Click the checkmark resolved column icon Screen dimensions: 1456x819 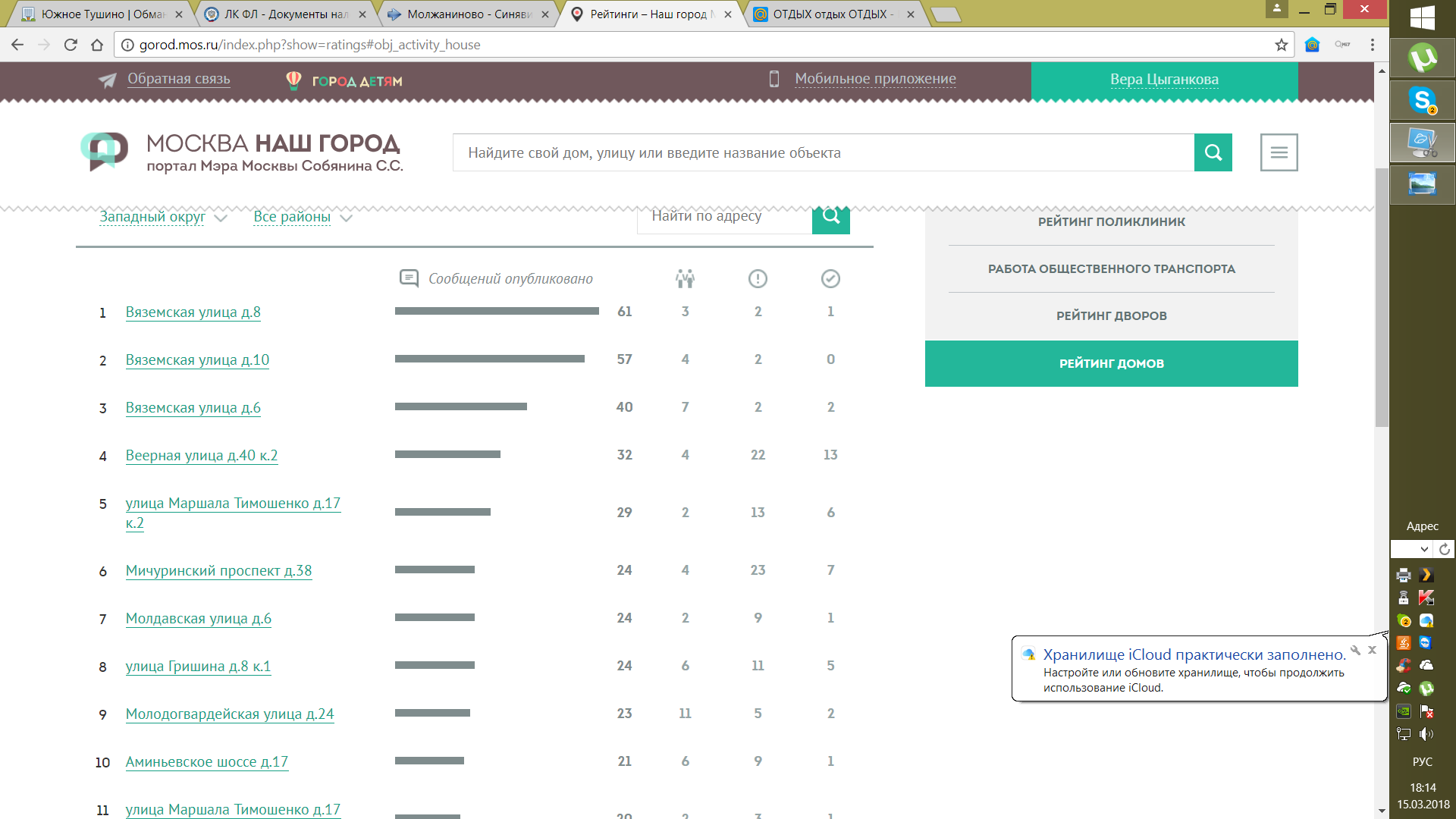[x=830, y=279]
